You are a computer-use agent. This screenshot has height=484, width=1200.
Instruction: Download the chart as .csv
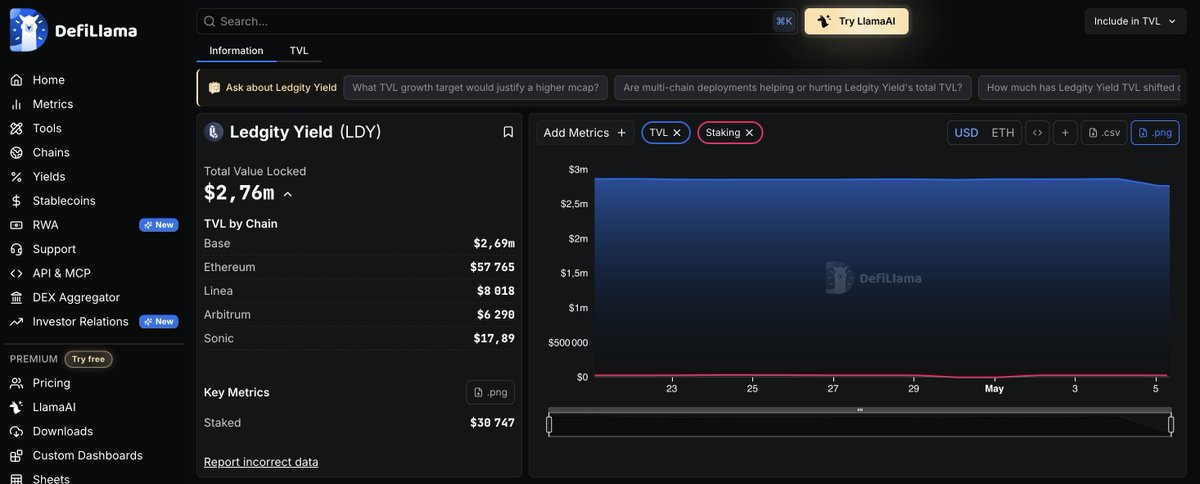click(1104, 133)
